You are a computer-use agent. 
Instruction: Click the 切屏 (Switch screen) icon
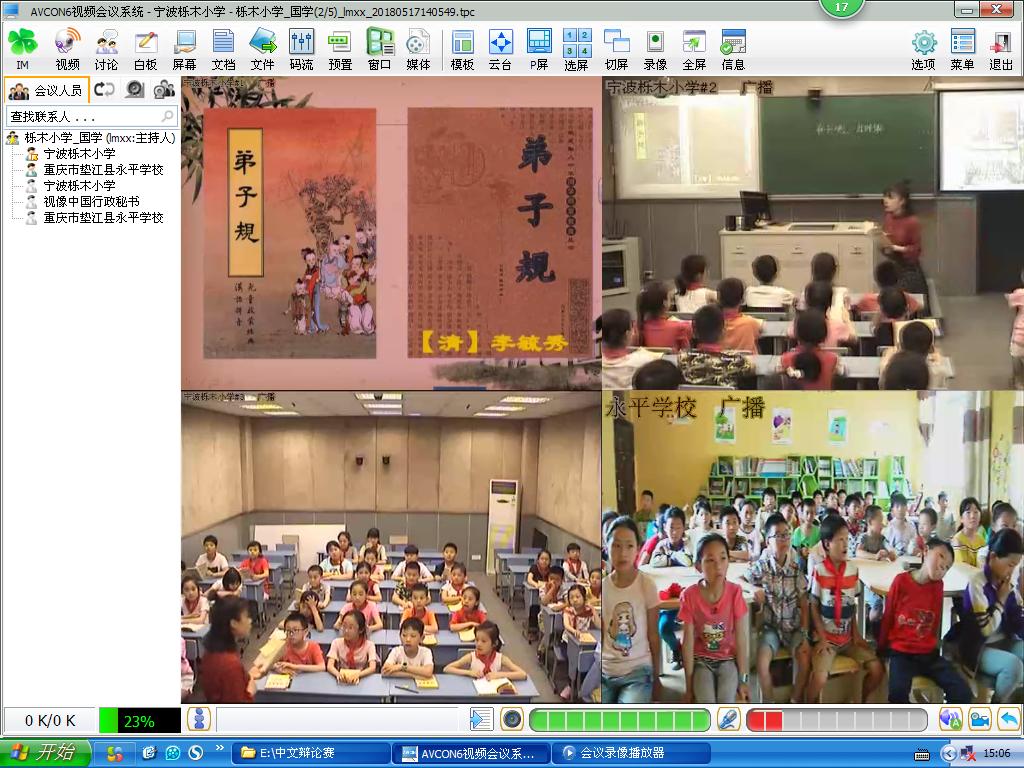click(x=616, y=50)
